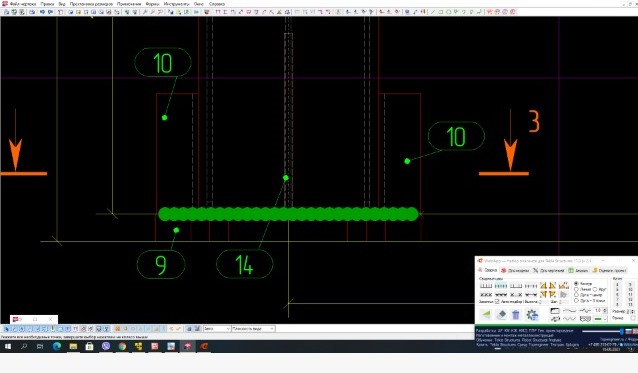
Task: Choose the XXX weld seam pattern icon
Action: tap(486, 294)
